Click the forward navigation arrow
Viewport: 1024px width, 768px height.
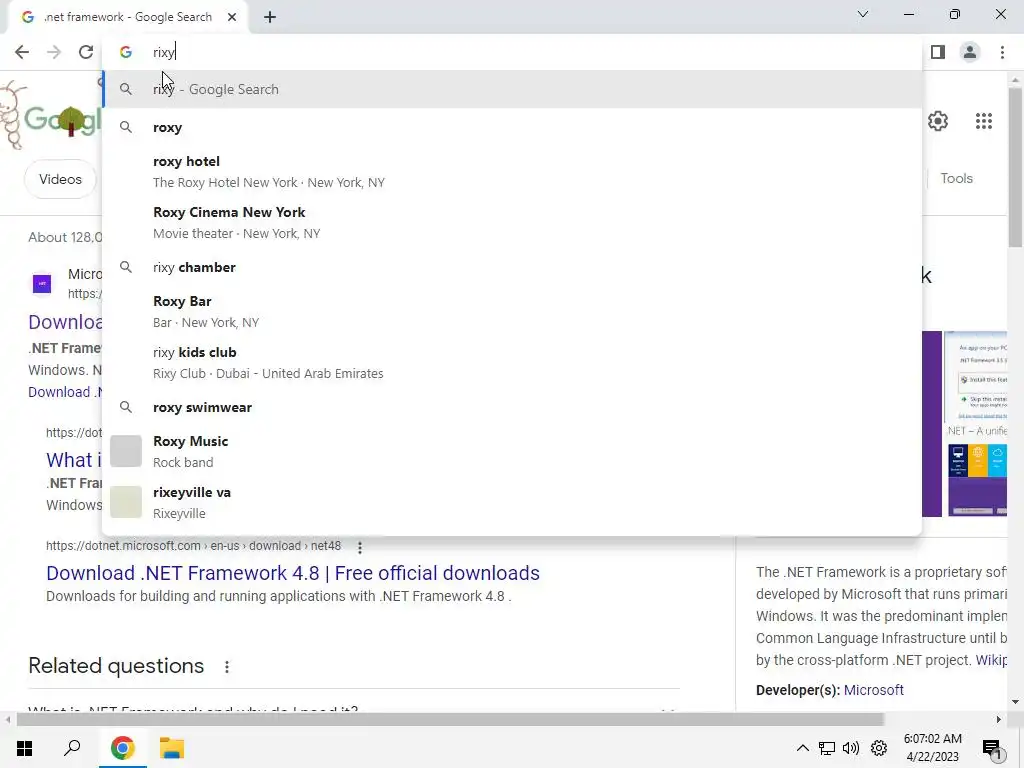pos(54,52)
